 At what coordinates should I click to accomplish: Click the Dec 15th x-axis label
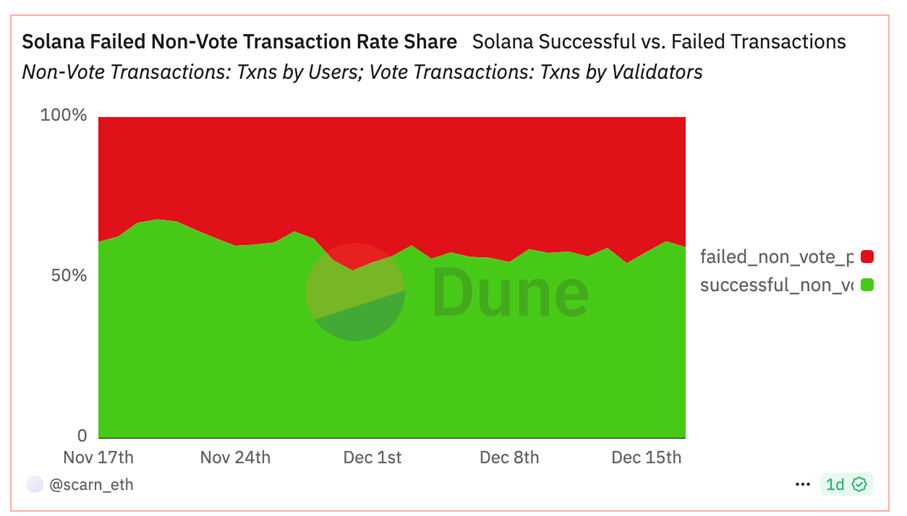(x=646, y=457)
